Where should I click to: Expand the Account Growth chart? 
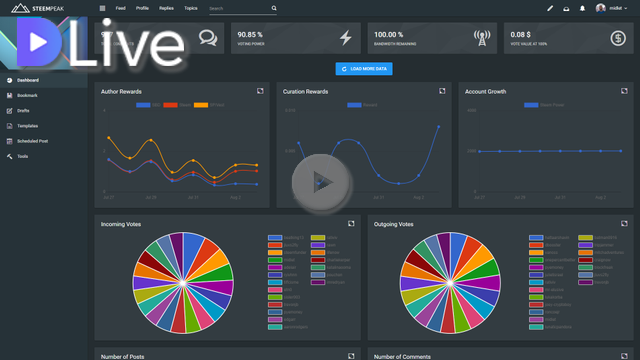click(x=624, y=91)
